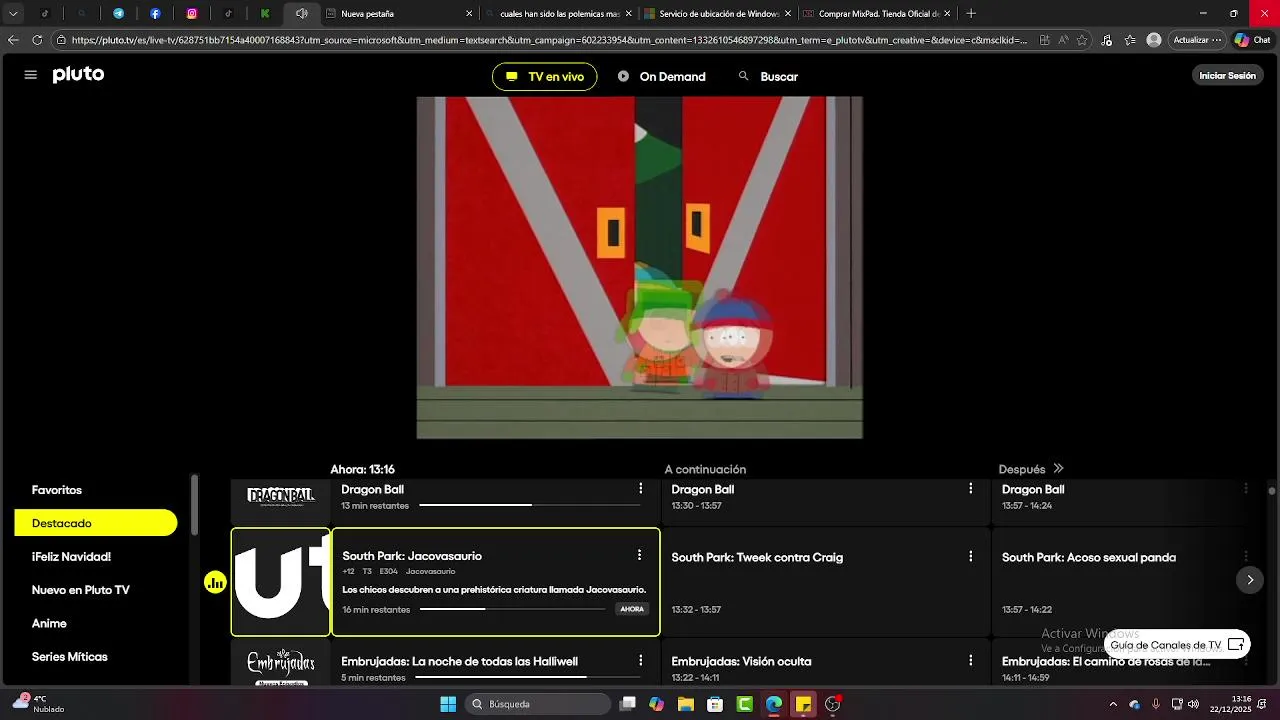Open options for Dragon Ball 13:30 - 13:57
Image resolution: width=1280 pixels, height=720 pixels.
click(970, 489)
